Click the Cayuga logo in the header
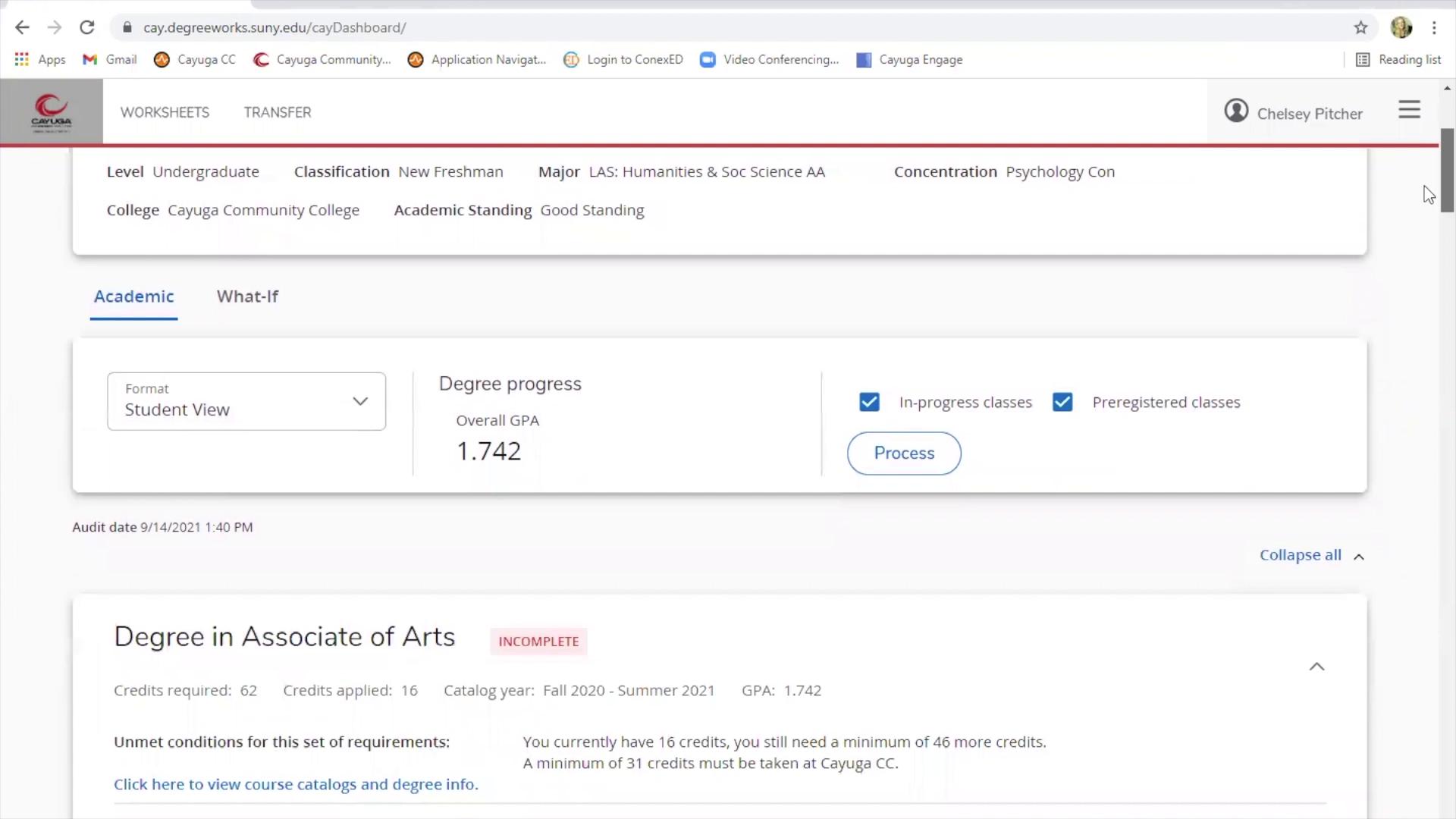The height and width of the screenshot is (819, 1456). [50, 111]
